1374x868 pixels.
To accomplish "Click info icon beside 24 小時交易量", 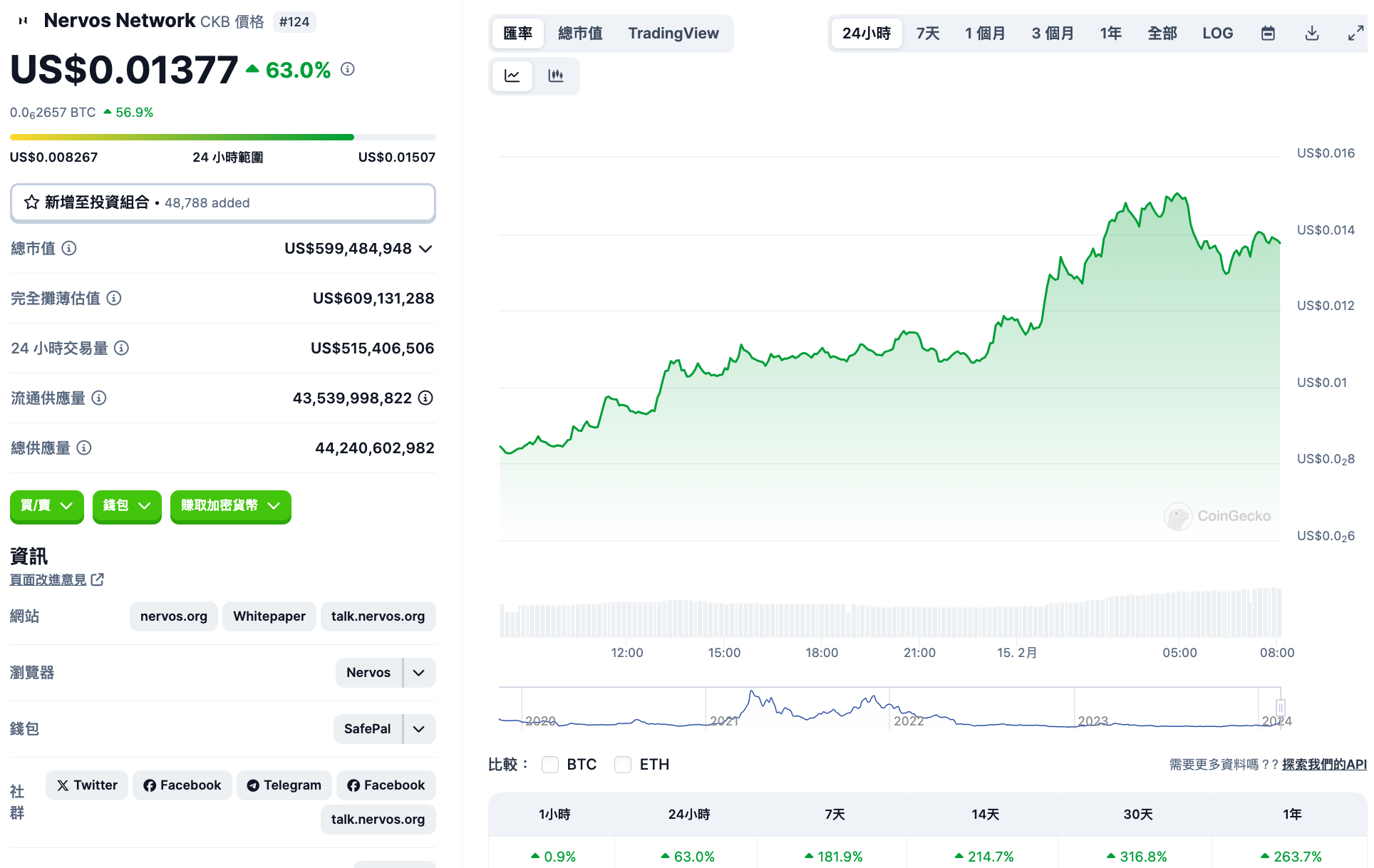I will pyautogui.click(x=122, y=348).
